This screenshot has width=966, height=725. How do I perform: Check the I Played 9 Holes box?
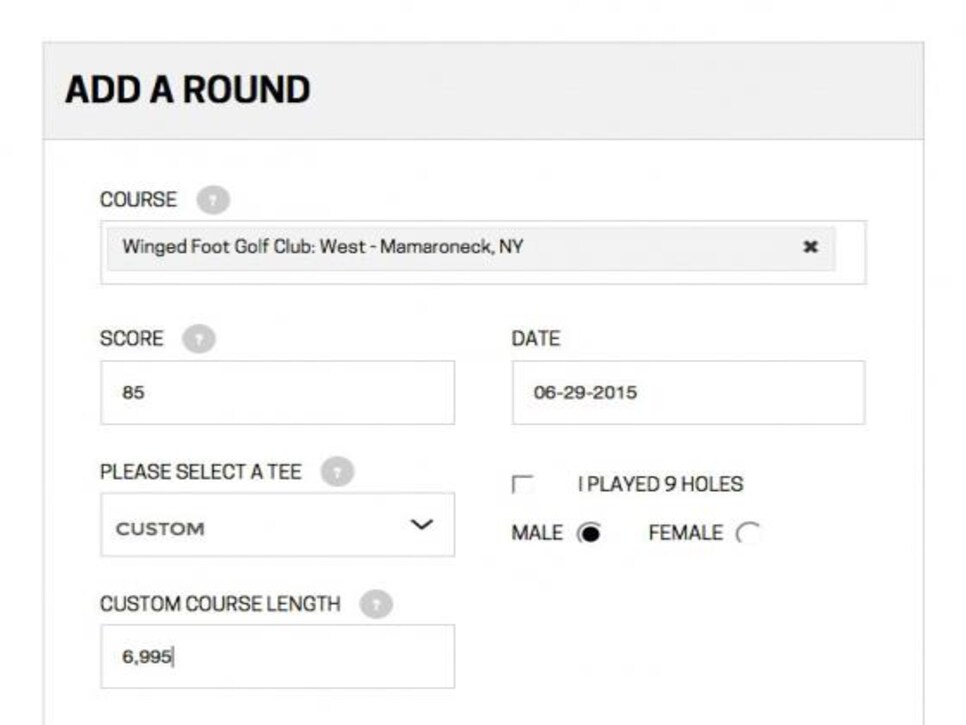tap(522, 484)
